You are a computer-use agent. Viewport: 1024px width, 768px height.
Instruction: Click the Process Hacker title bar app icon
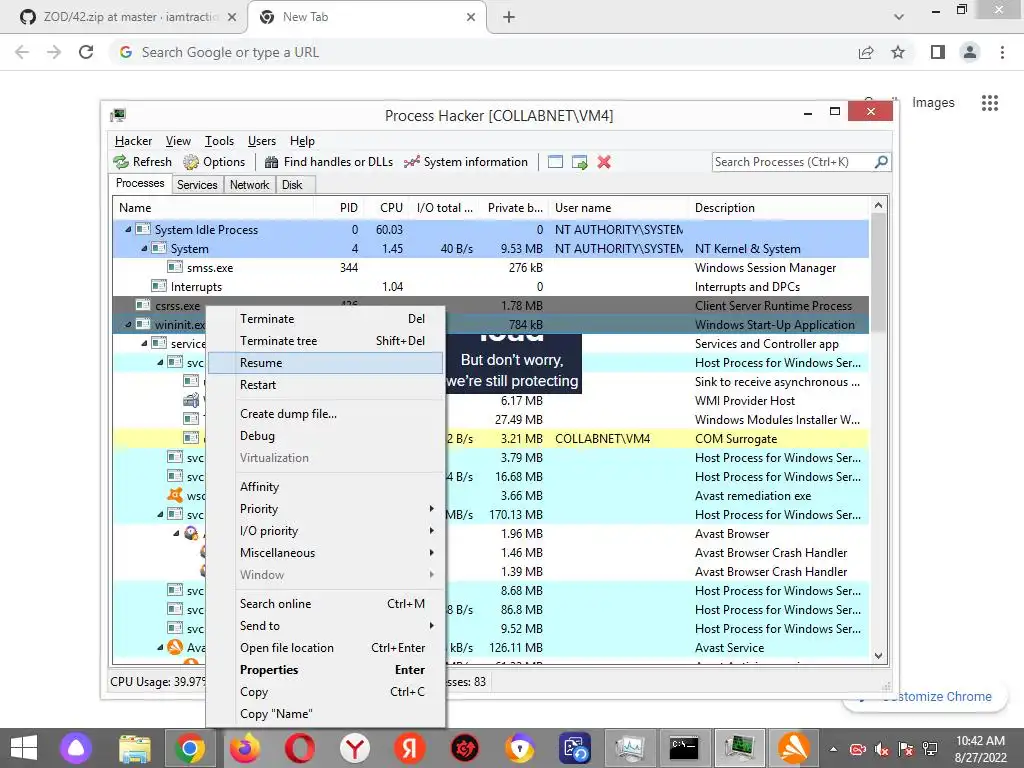point(118,116)
